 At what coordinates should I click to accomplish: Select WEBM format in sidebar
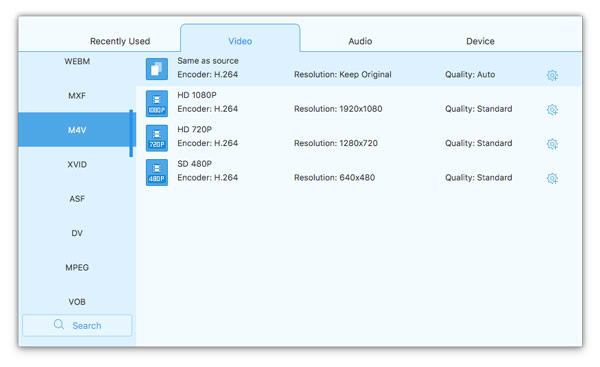[77, 61]
